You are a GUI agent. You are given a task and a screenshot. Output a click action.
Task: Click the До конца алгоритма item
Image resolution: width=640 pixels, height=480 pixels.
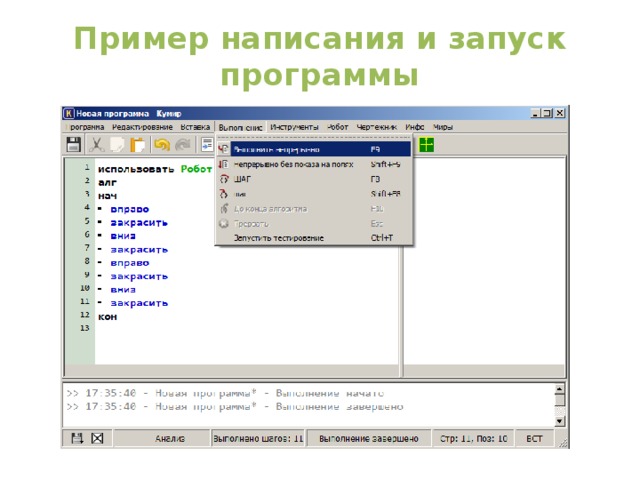click(x=313, y=209)
